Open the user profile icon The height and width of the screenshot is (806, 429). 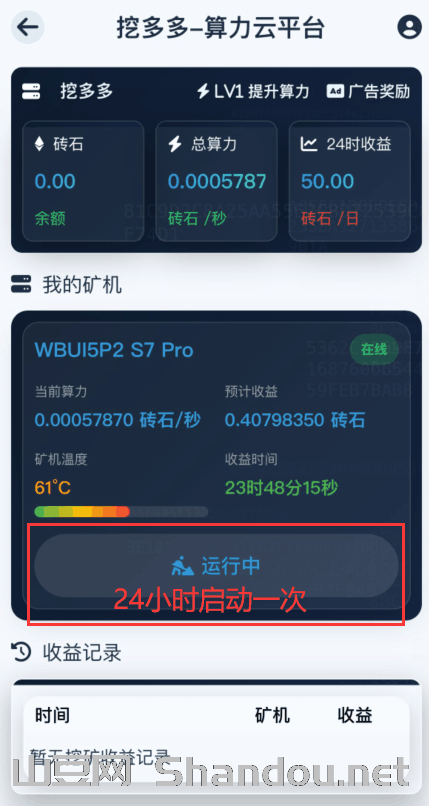tap(409, 27)
